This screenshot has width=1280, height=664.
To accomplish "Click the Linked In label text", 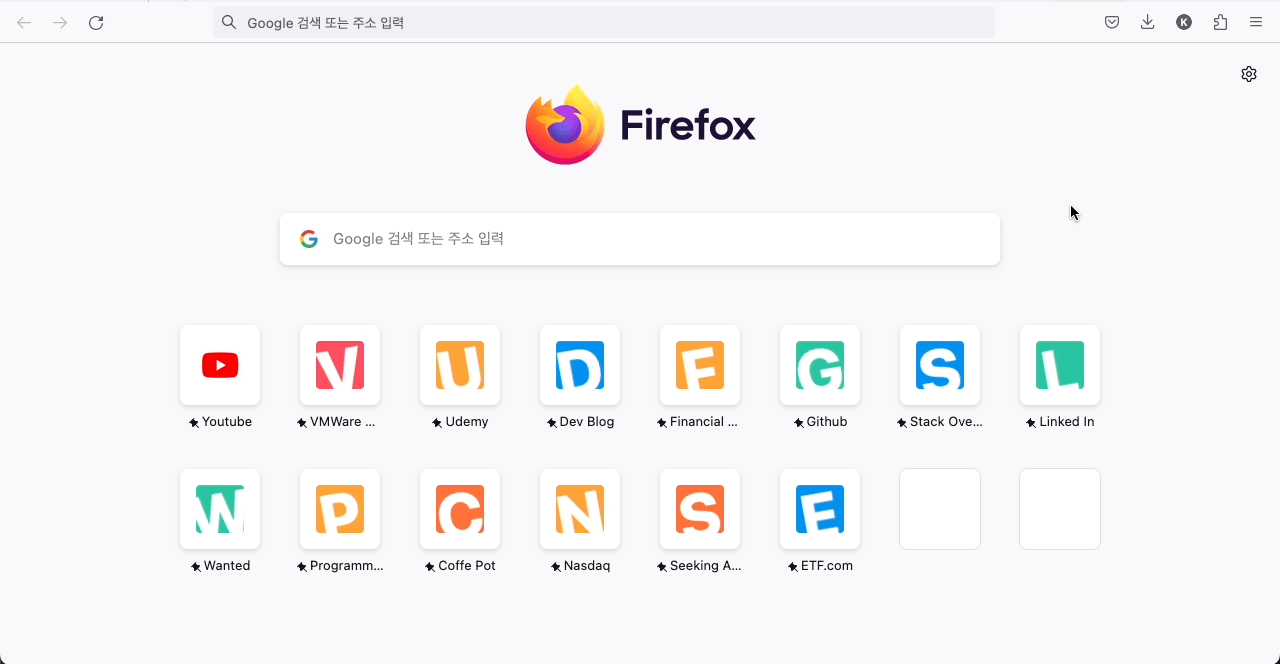I will [1067, 422].
